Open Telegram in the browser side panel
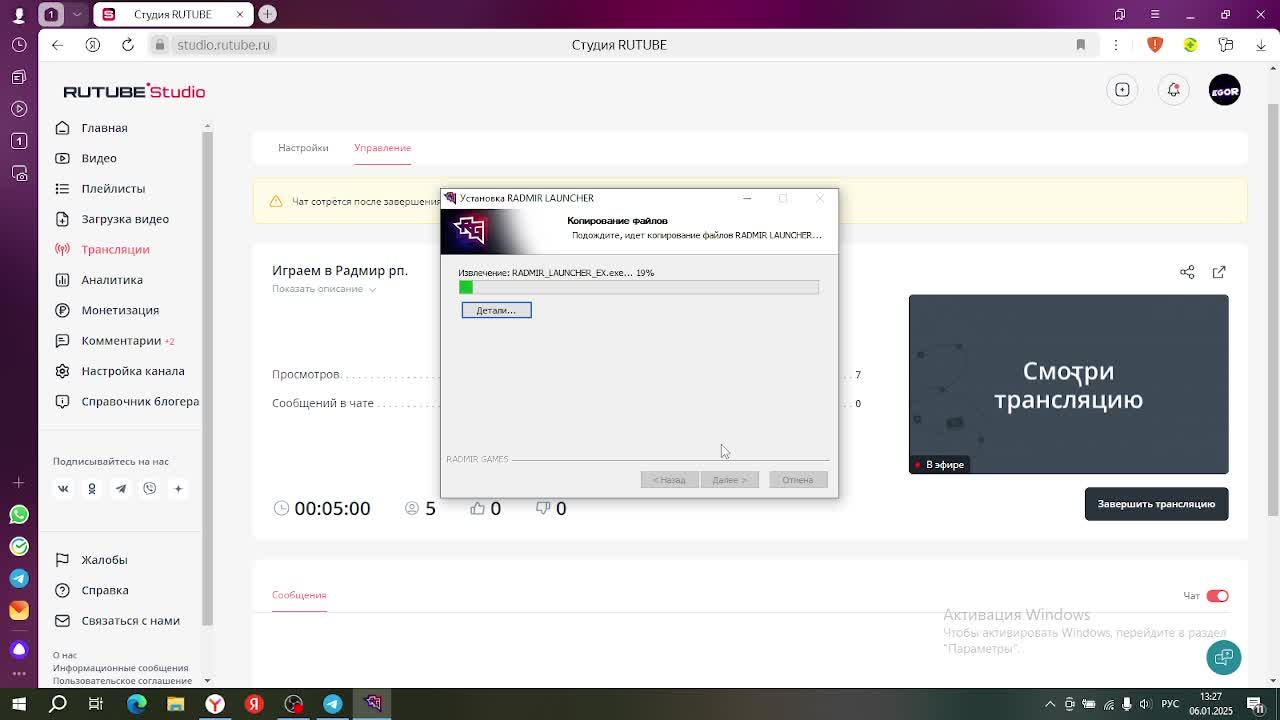1280x720 pixels. [19, 578]
